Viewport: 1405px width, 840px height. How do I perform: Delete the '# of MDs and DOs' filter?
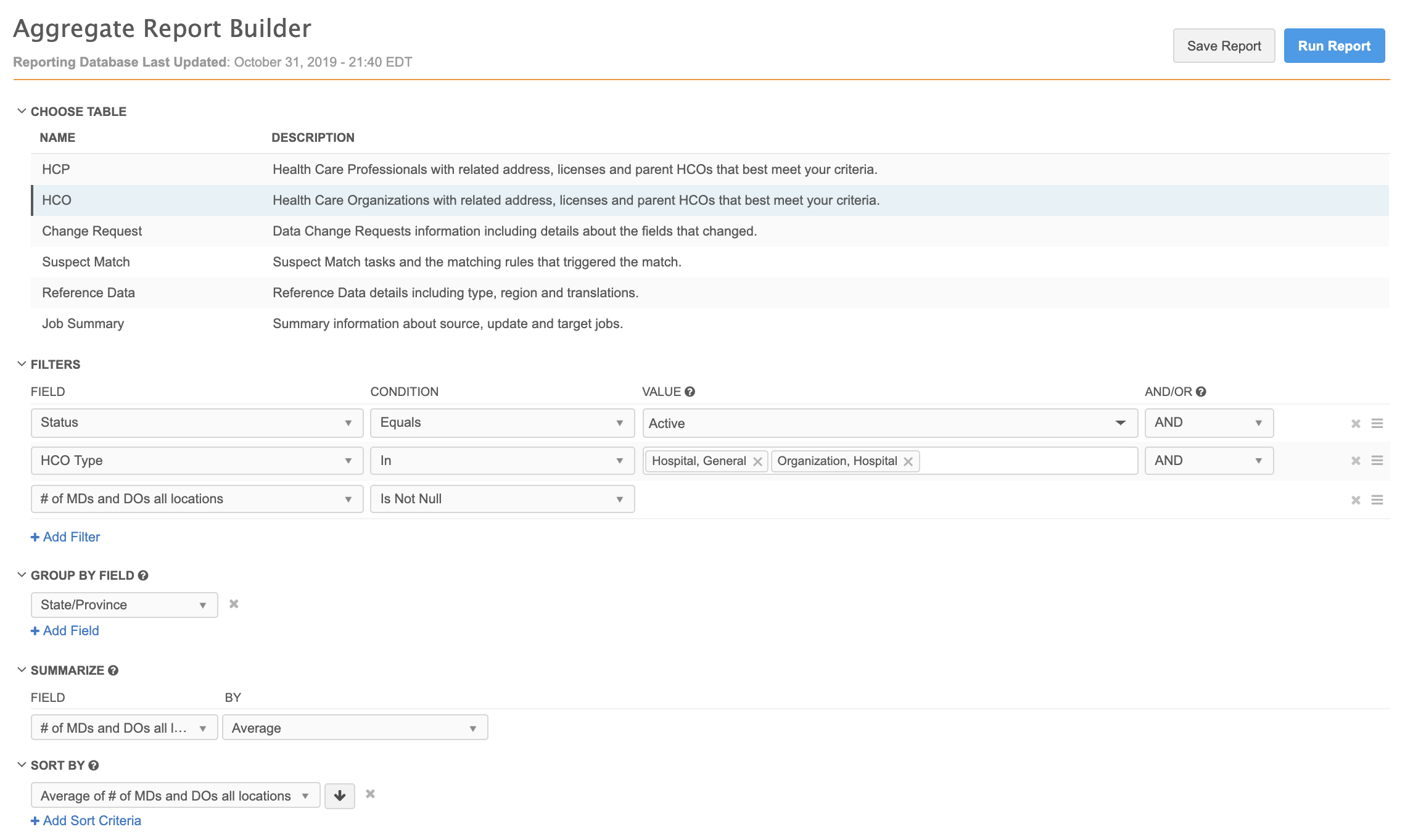[x=1355, y=500]
